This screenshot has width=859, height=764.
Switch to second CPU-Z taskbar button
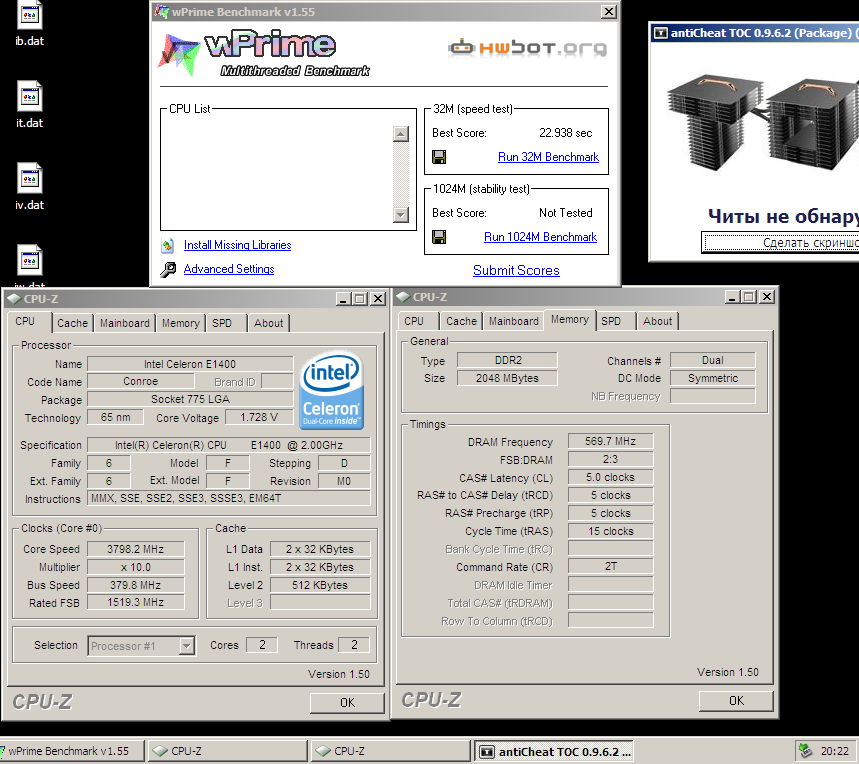tap(391, 751)
